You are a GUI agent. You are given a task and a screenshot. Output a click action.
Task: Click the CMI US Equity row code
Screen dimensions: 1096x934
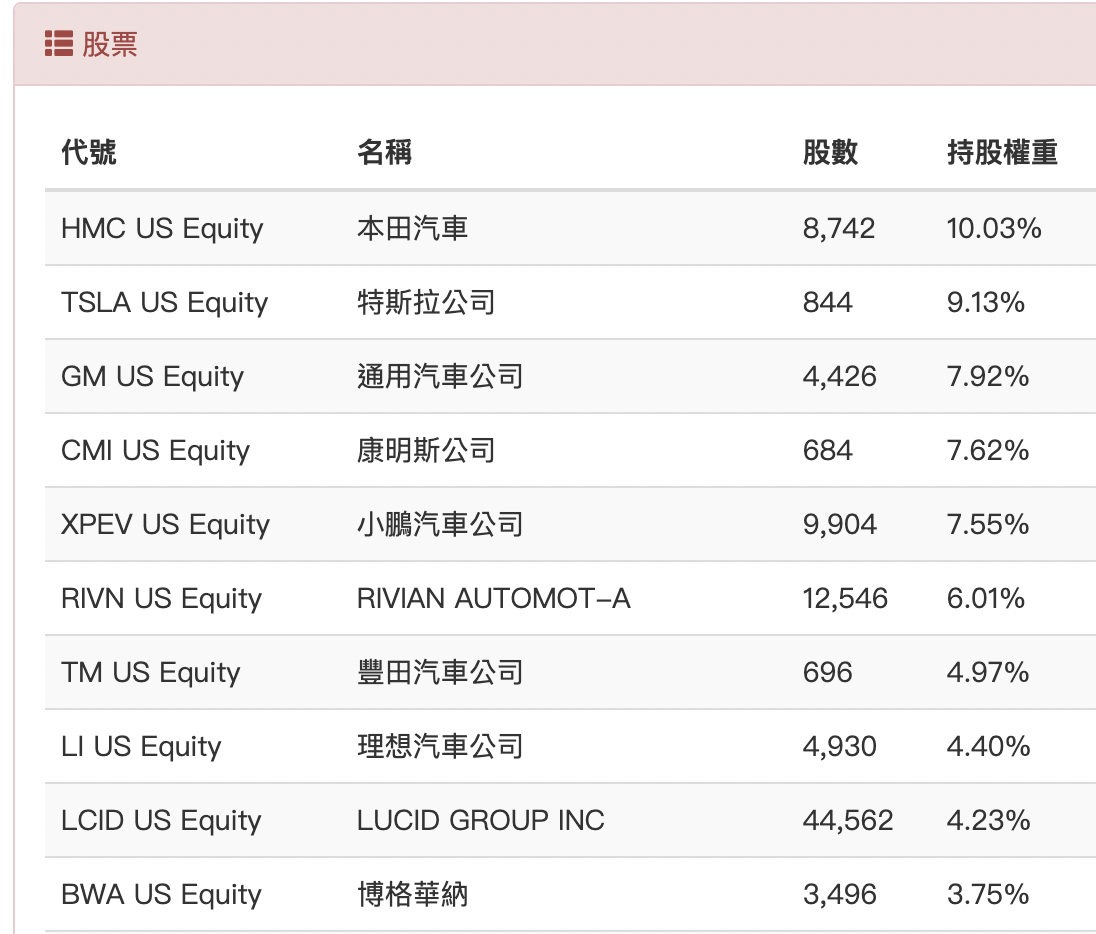(155, 451)
